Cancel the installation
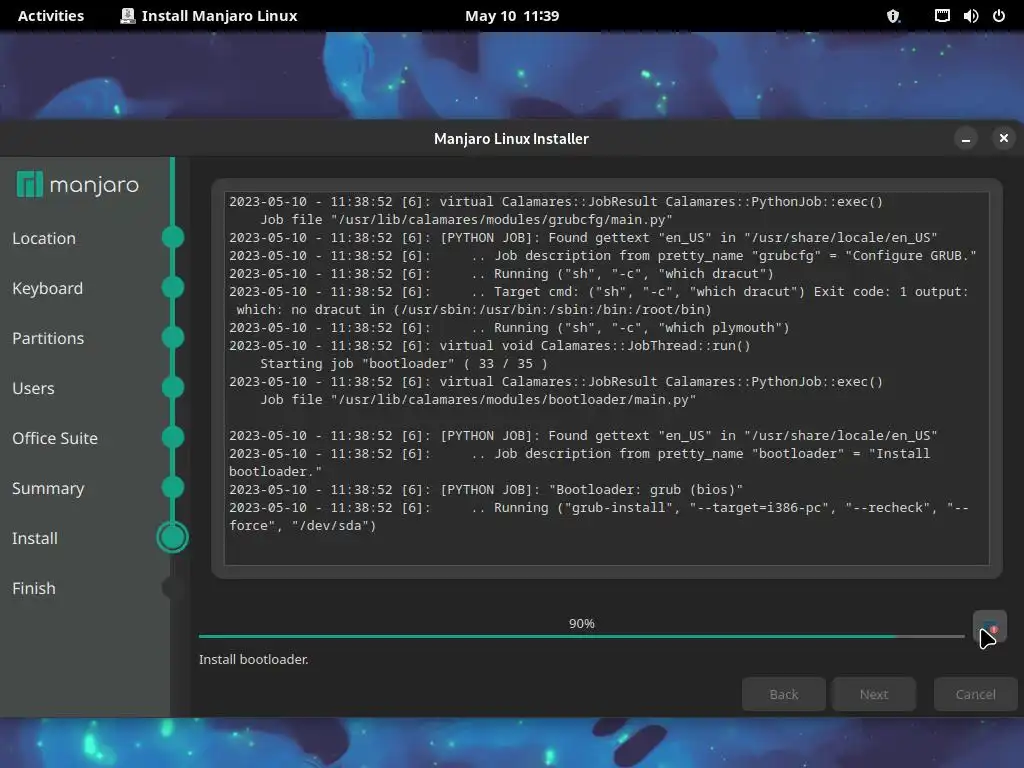The image size is (1024, 768). (x=976, y=694)
